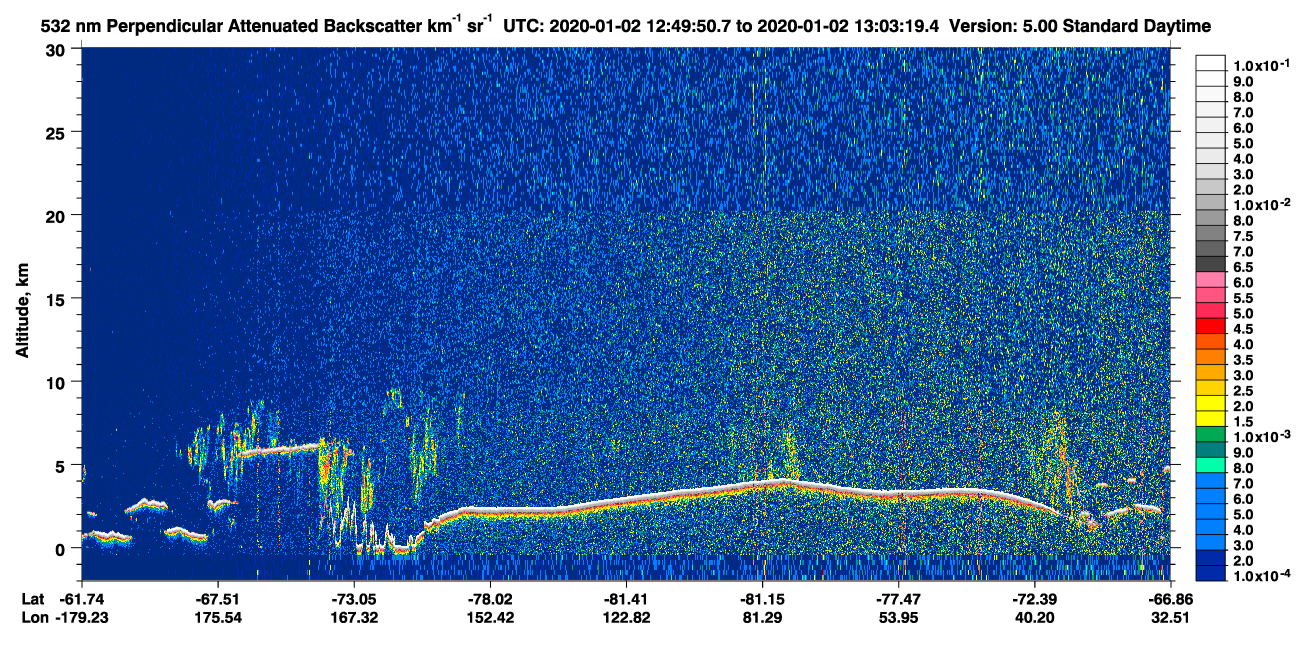Click the latitude value -73.05
Image resolution: width=1300 pixels, height=667 pixels.
[354, 598]
